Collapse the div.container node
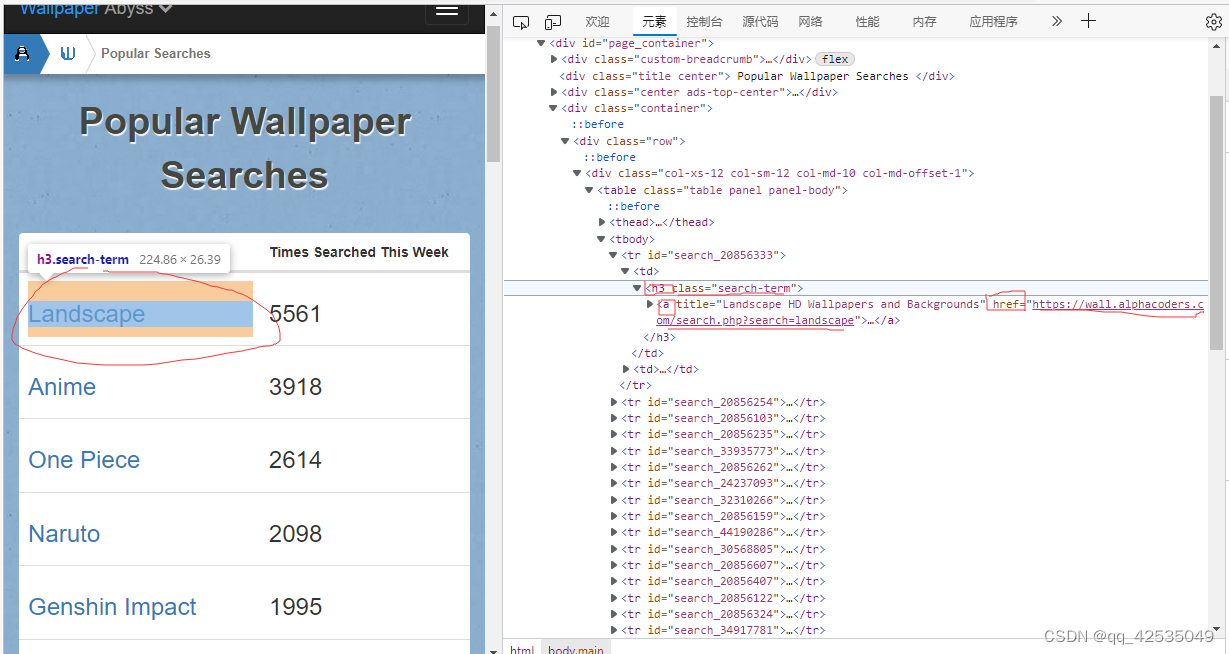Screen dimensions: 1229x654 click(552, 107)
